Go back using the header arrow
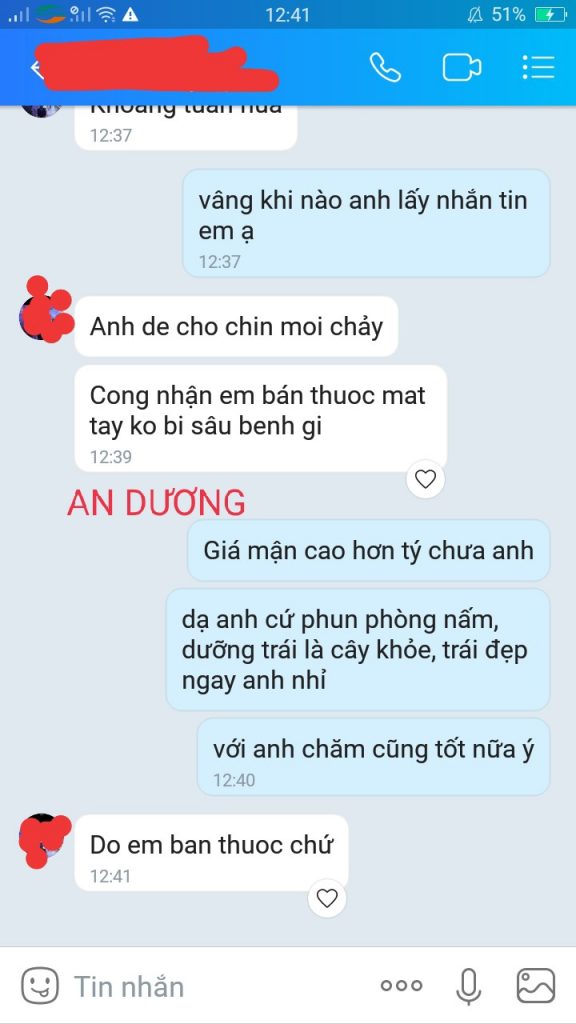This screenshot has width=576, height=1024. [37, 69]
